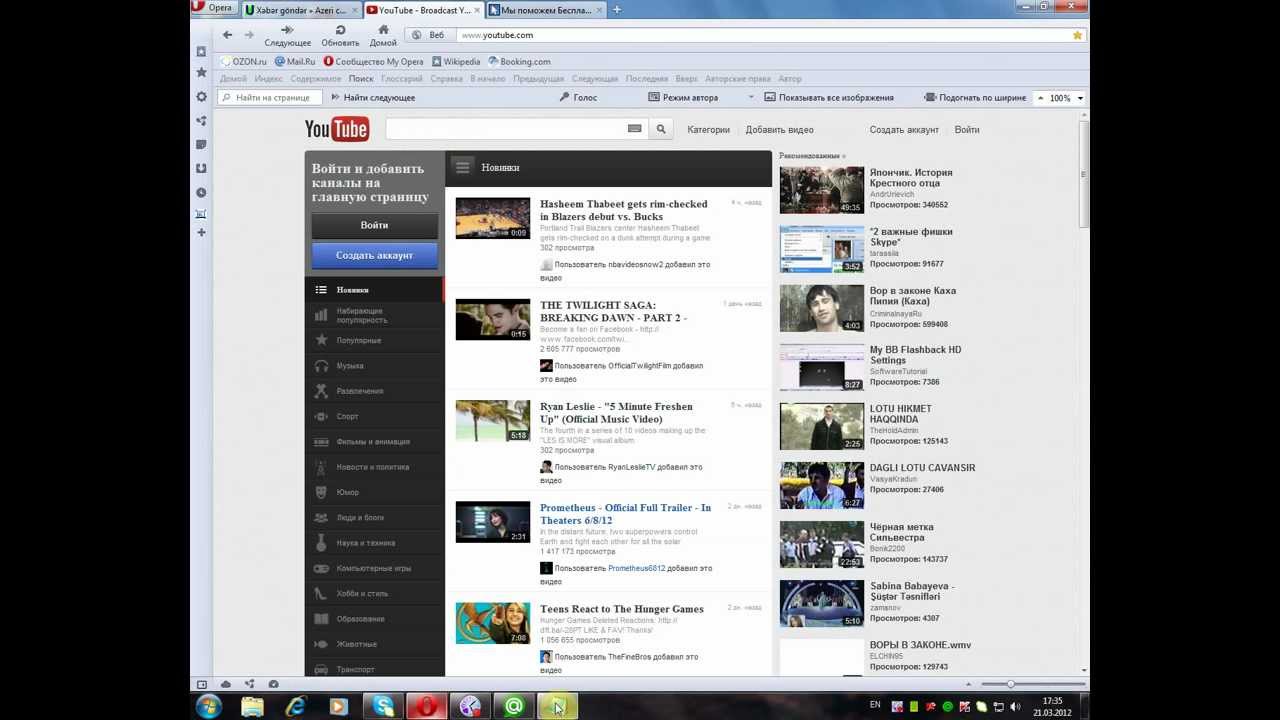Click Найти следующее button
This screenshot has height=720, width=1280.
click(x=371, y=97)
